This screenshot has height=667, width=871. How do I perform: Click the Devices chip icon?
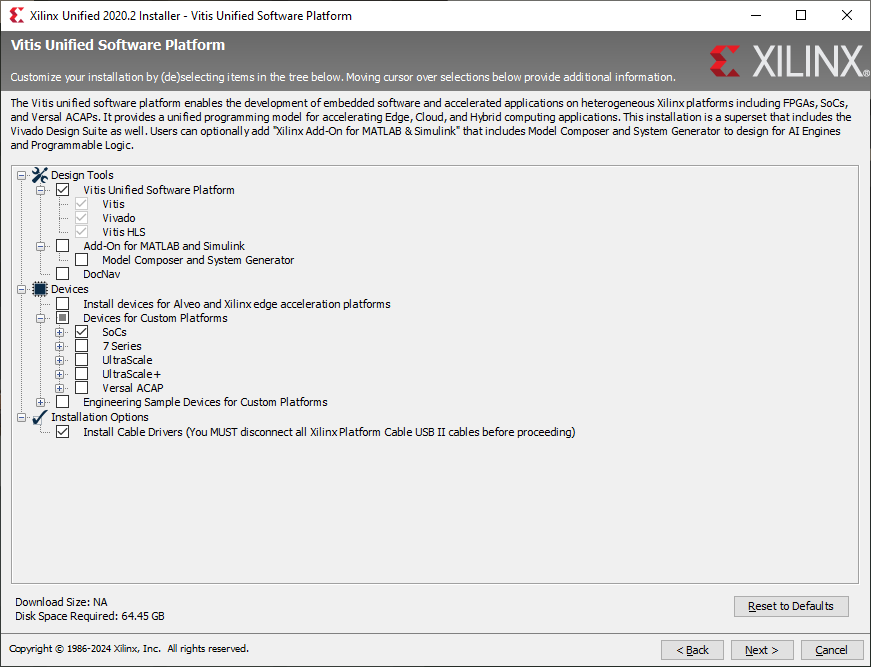40,289
